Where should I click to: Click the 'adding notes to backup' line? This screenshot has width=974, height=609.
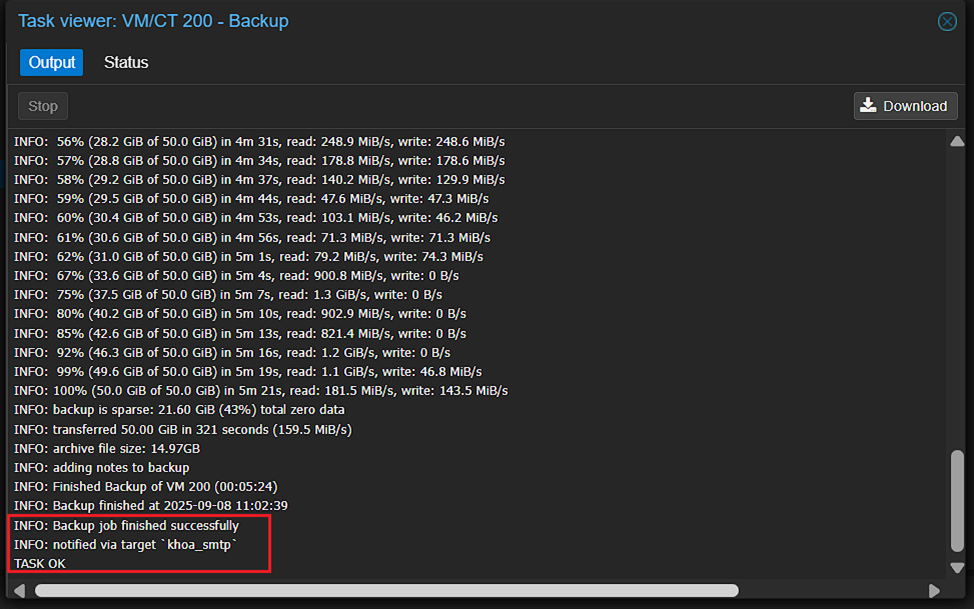click(x=101, y=467)
